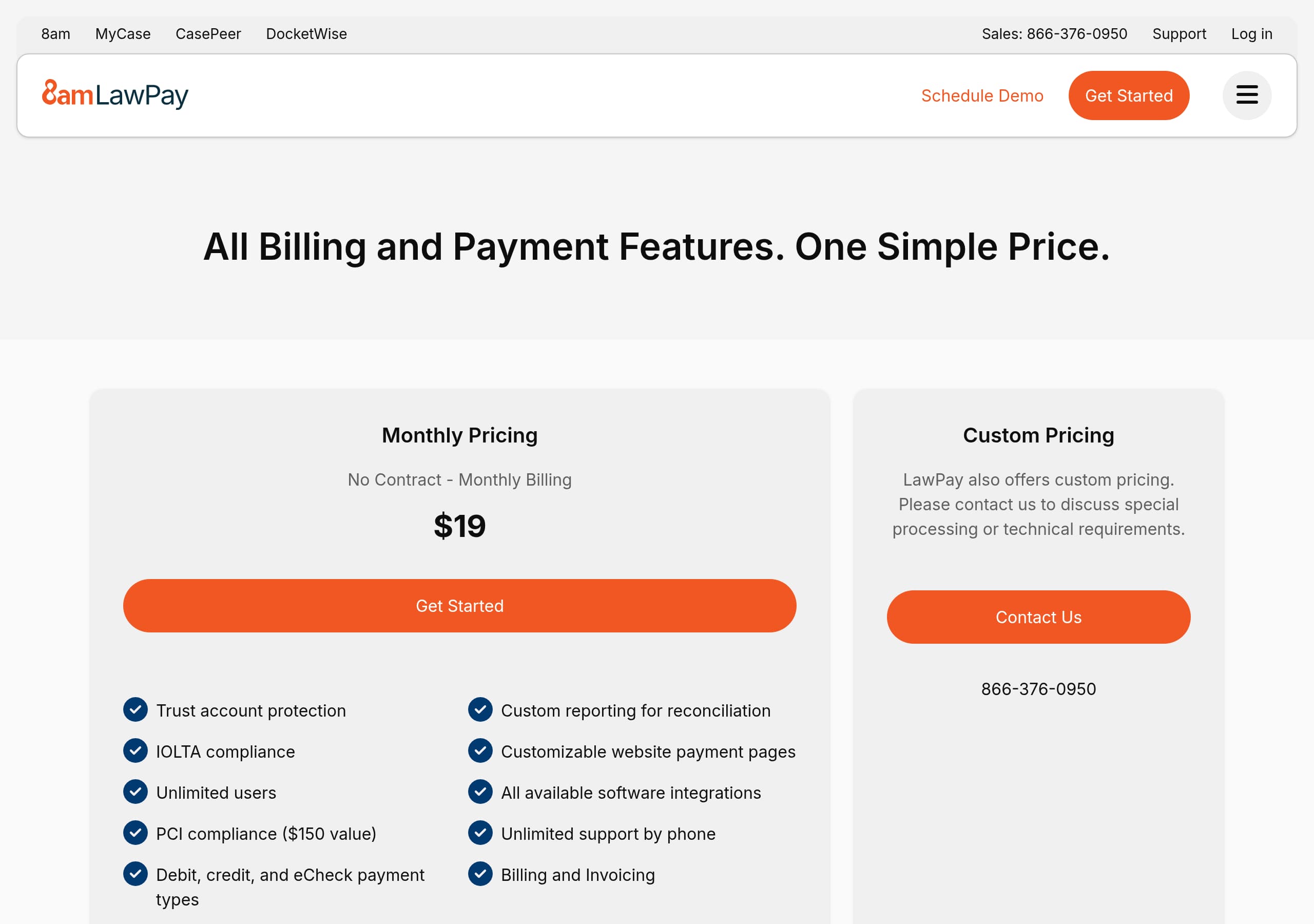Switch to the MyCase site
Image resolution: width=1314 pixels, height=924 pixels.
click(123, 34)
